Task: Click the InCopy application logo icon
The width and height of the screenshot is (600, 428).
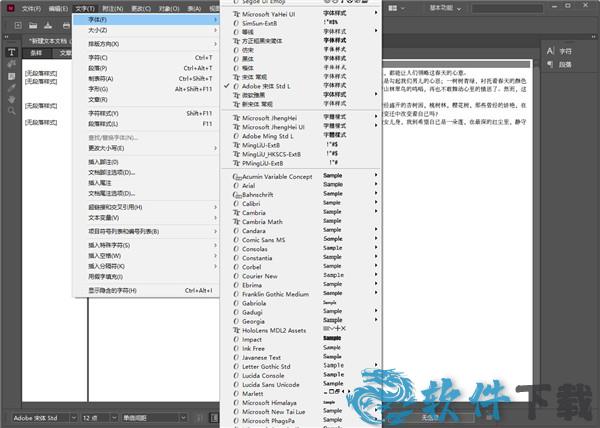Action: [x=11, y=8]
